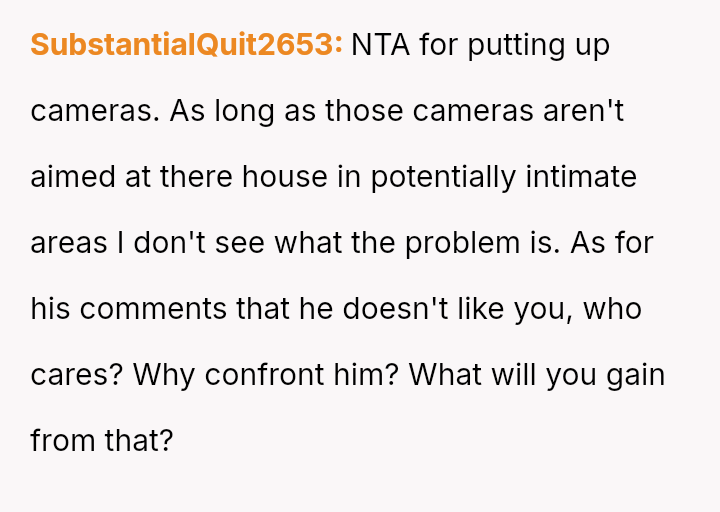Click the phrase "from that?" on last line
This screenshot has width=720, height=512.
tap(102, 441)
